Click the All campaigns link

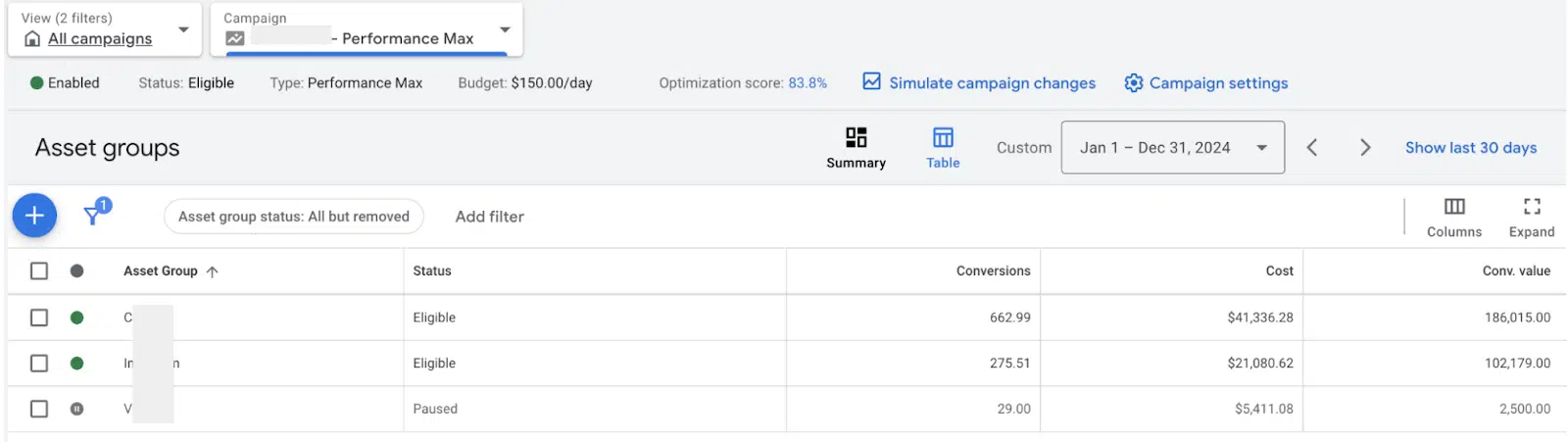(x=100, y=39)
